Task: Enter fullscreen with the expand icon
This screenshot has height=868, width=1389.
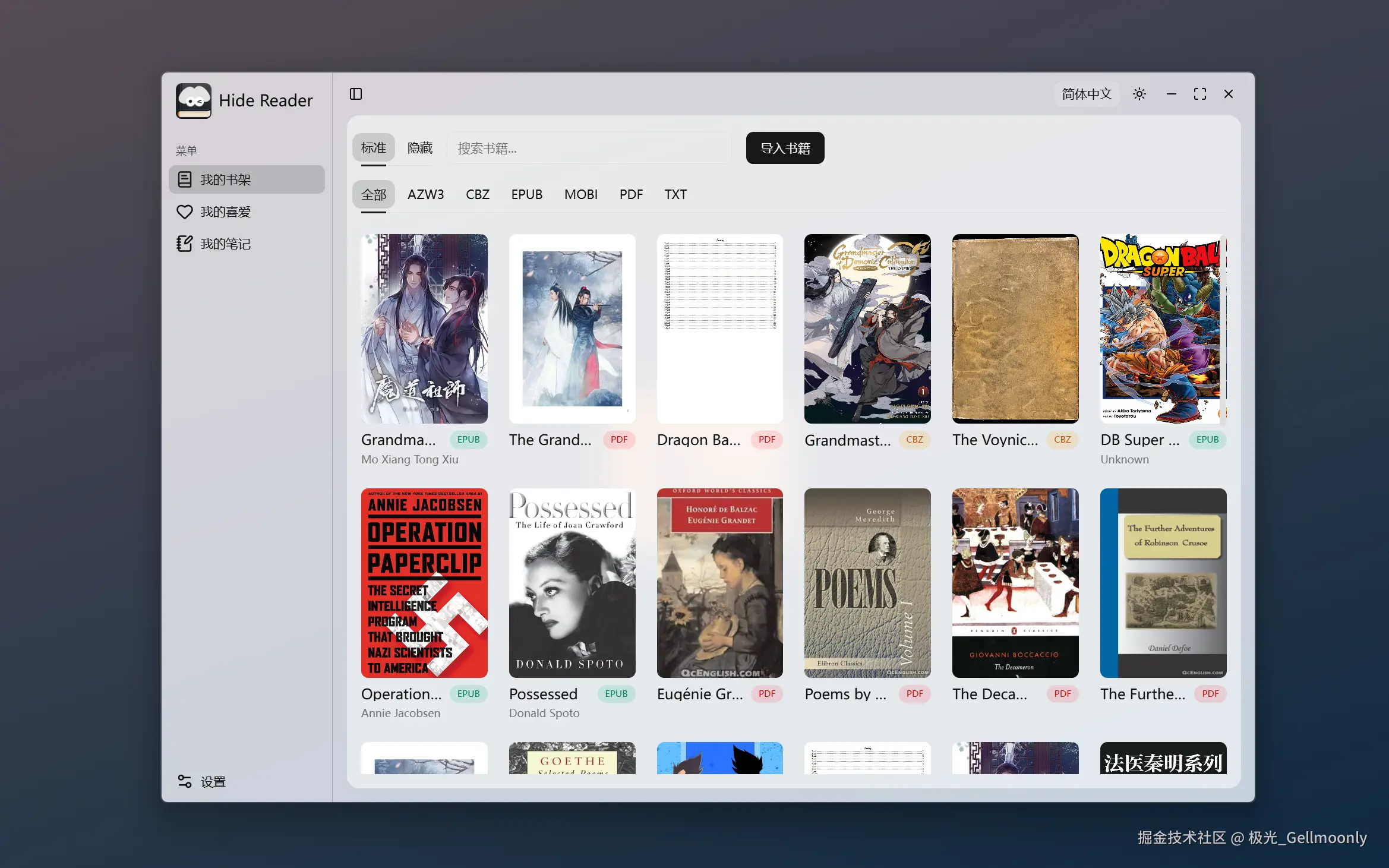Action: [x=1199, y=94]
